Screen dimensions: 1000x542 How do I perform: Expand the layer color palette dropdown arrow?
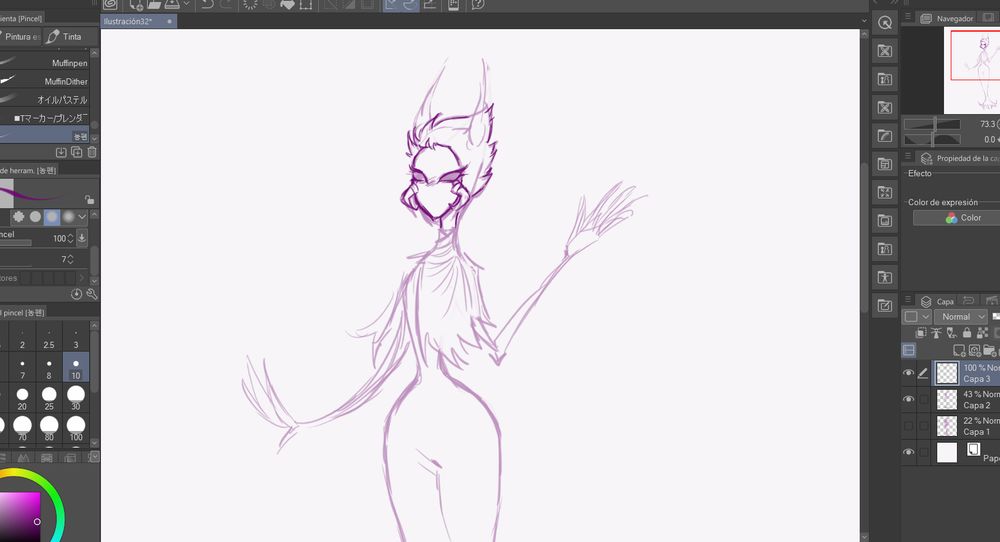[925, 316]
